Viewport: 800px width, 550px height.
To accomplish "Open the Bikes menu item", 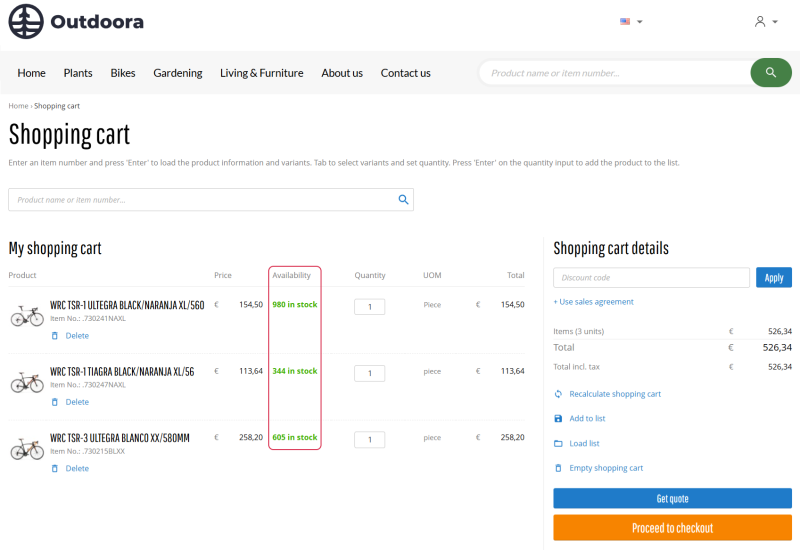I will (x=123, y=73).
